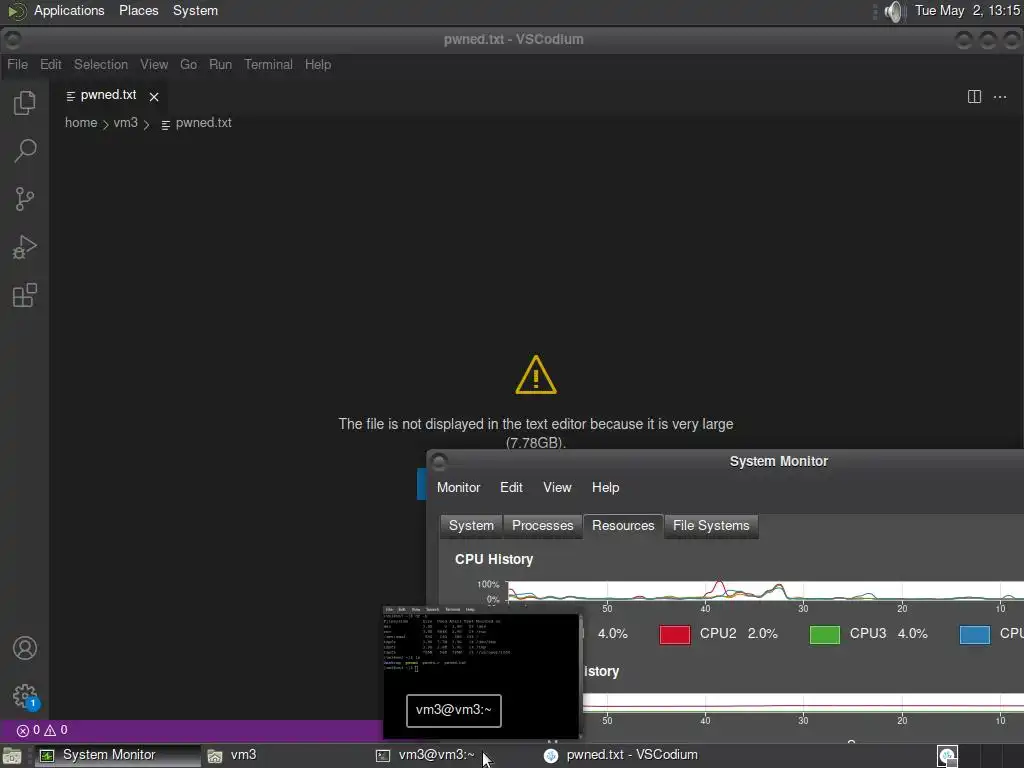Open the editor More Actions ellipsis
Screen dimensions: 1024x768
[1000, 97]
